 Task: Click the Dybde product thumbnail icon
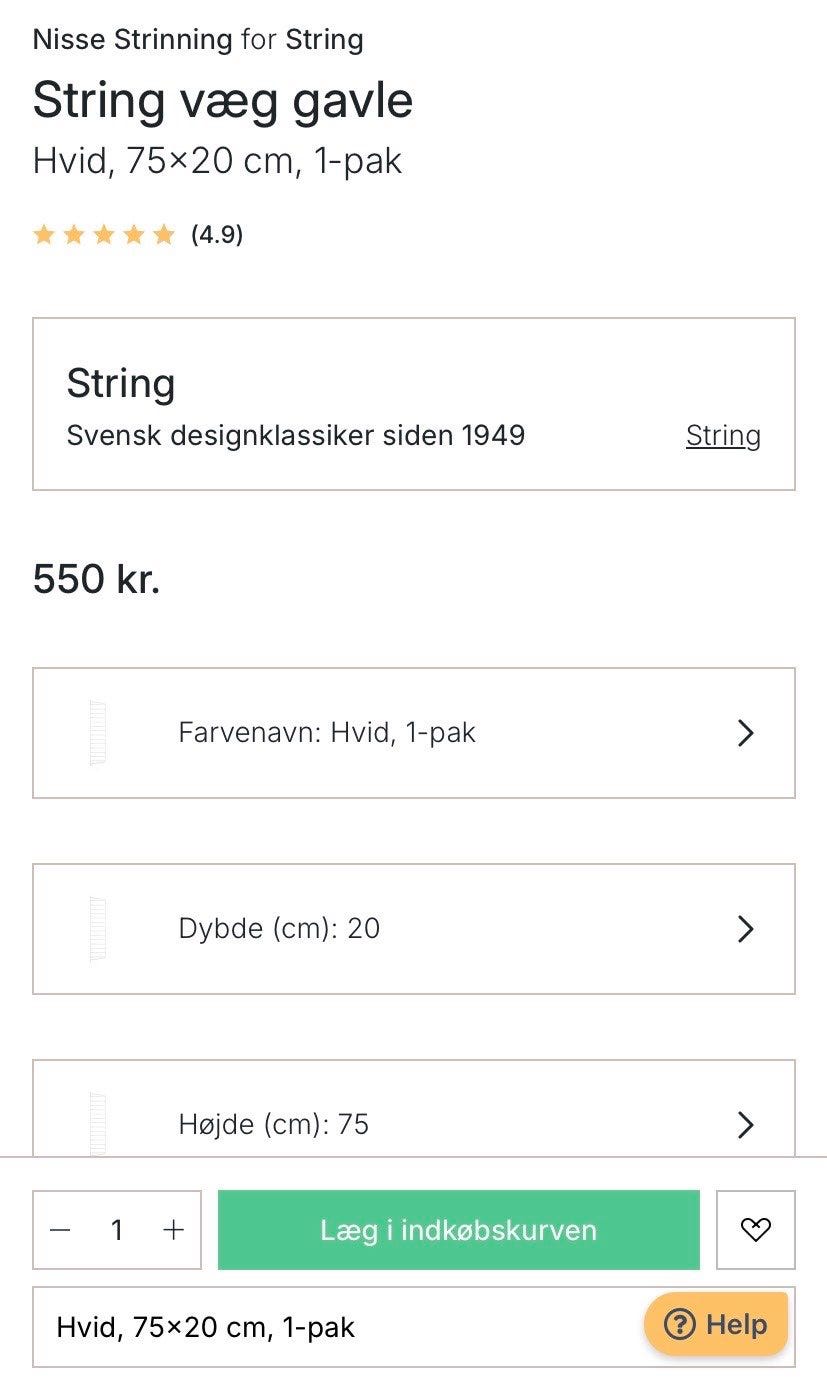pos(97,929)
